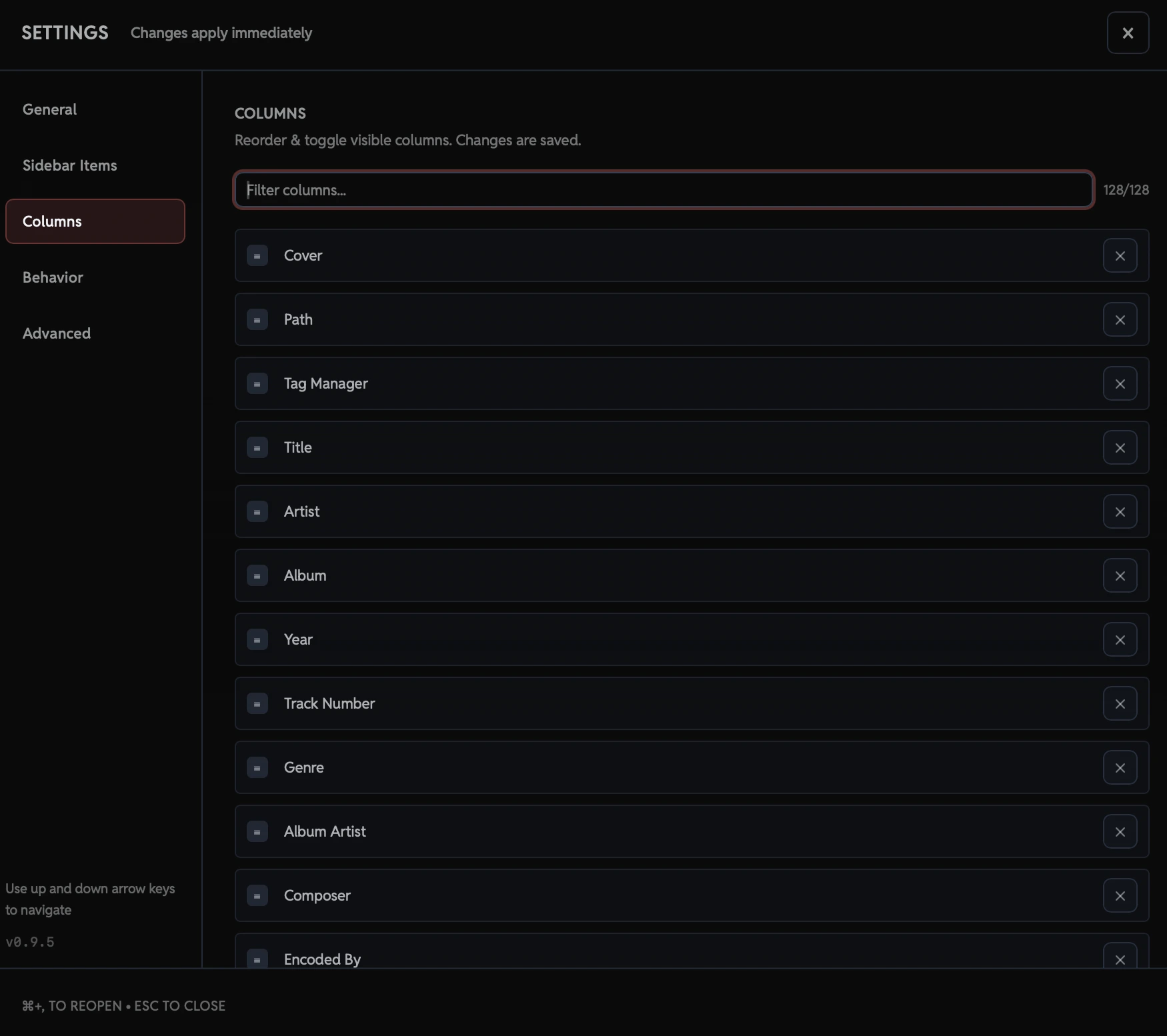Select the Advanced settings section

57,333
